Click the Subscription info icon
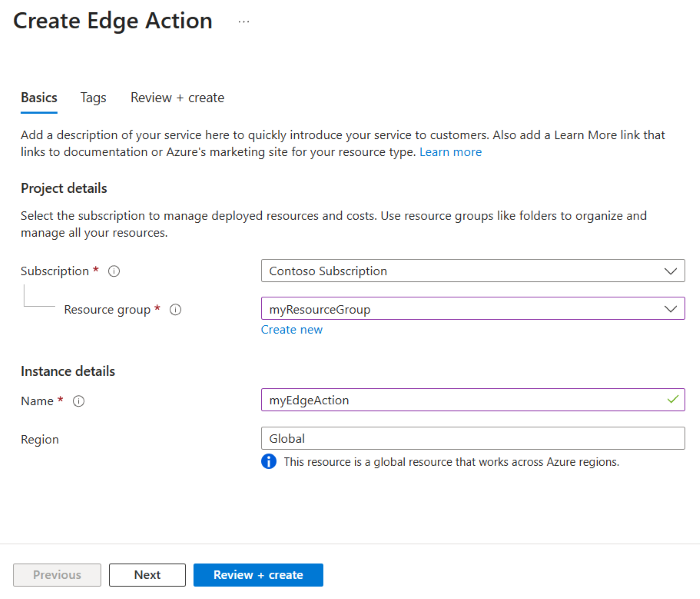The width and height of the screenshot is (700, 599). 114,271
